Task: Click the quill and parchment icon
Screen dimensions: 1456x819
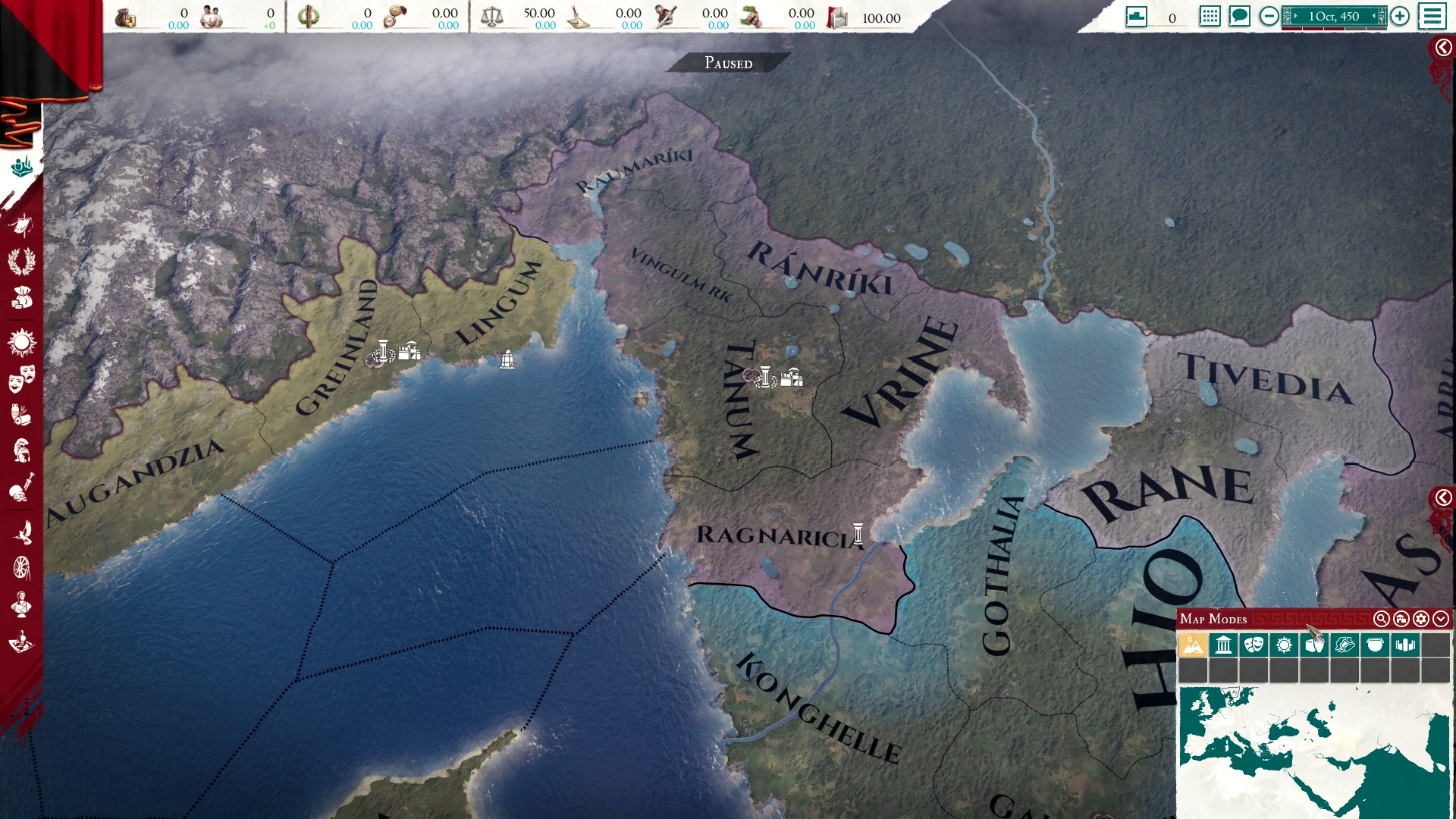Action: pos(579,17)
